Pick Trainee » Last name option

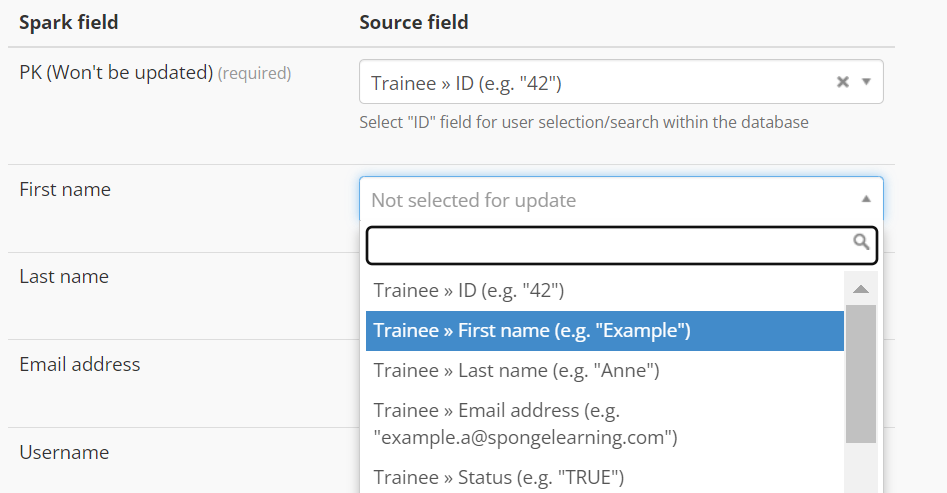[605, 370]
